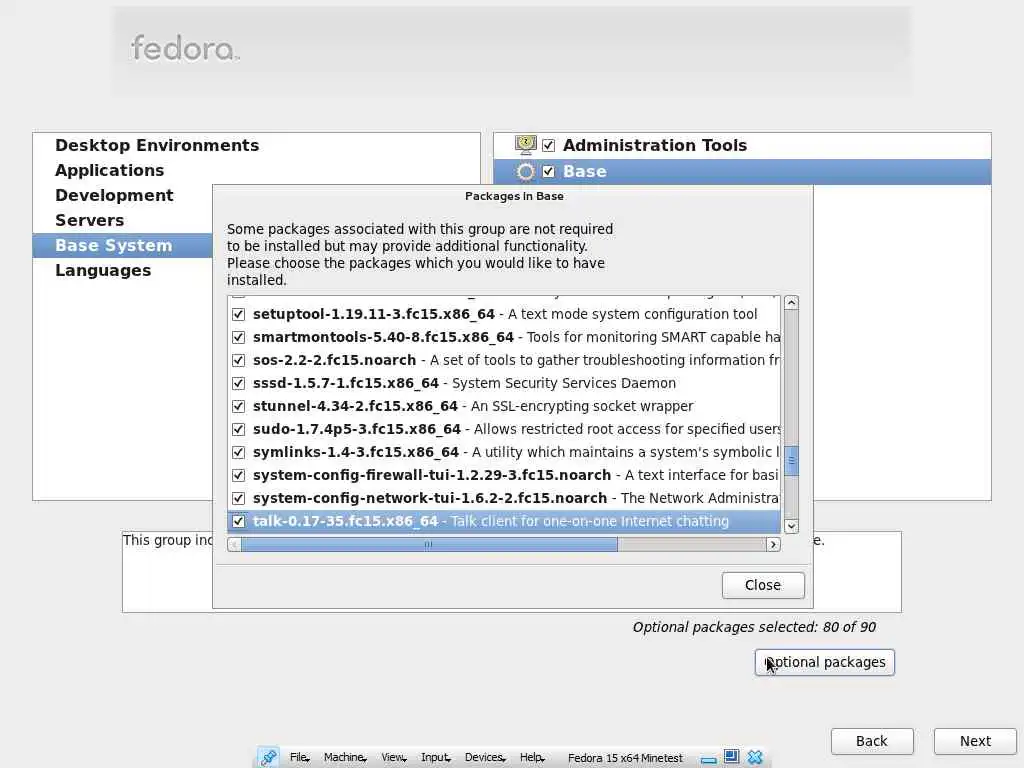This screenshot has height=768, width=1024.
Task: Select the Administration Tools group row
Action: click(x=743, y=145)
